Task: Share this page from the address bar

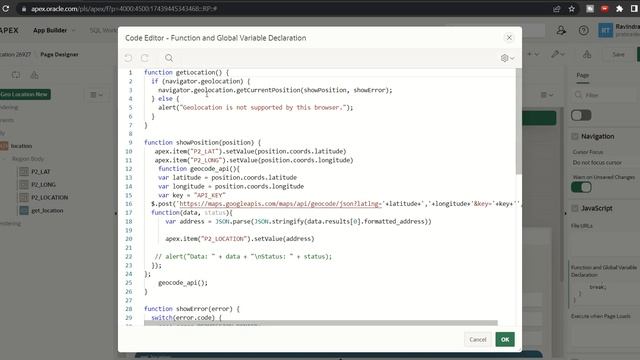Action: 556,9
